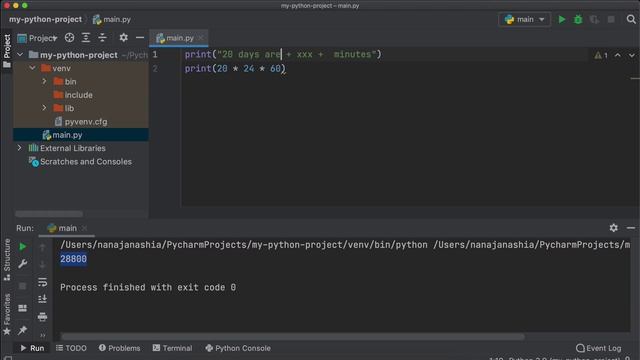Click the stop icon in top toolbar

pyautogui.click(x=611, y=19)
